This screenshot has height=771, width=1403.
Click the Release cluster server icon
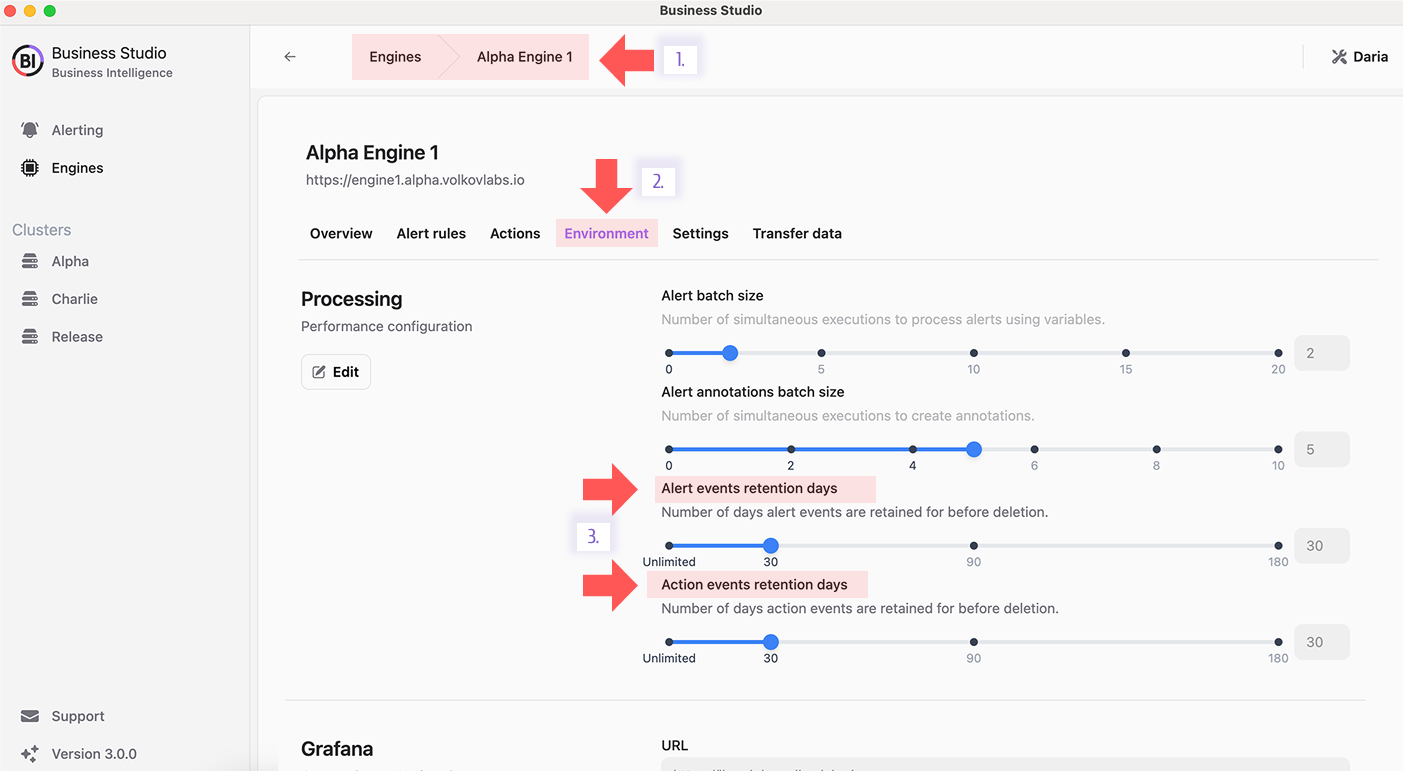(30, 337)
